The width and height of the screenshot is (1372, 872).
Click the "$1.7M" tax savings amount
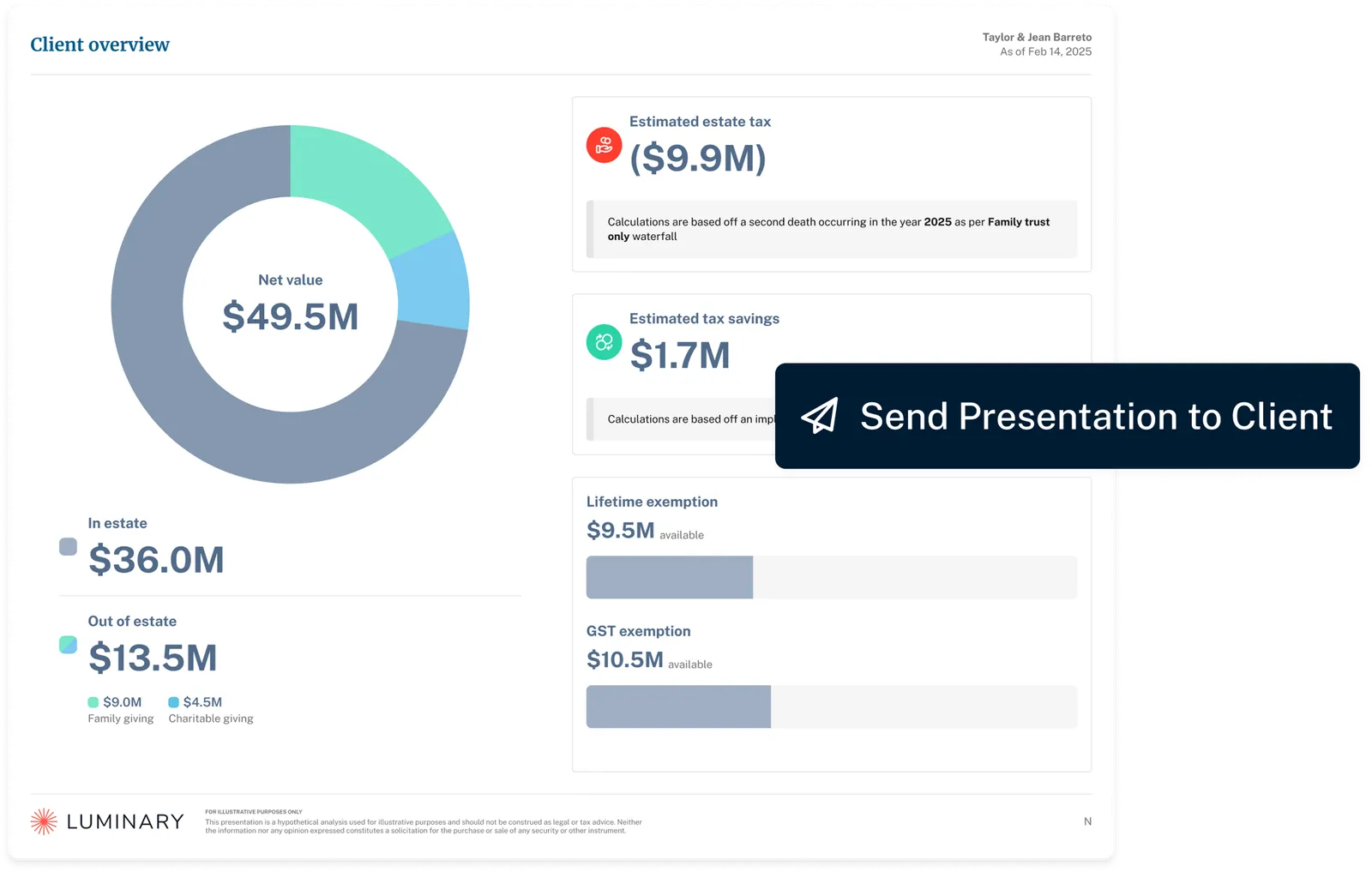click(680, 355)
